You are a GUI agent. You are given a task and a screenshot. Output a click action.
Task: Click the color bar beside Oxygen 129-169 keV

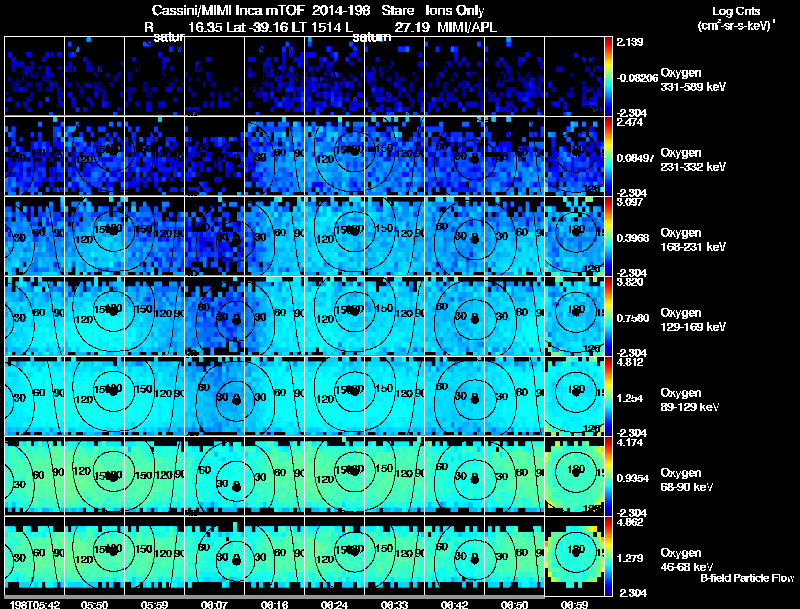tap(608, 316)
